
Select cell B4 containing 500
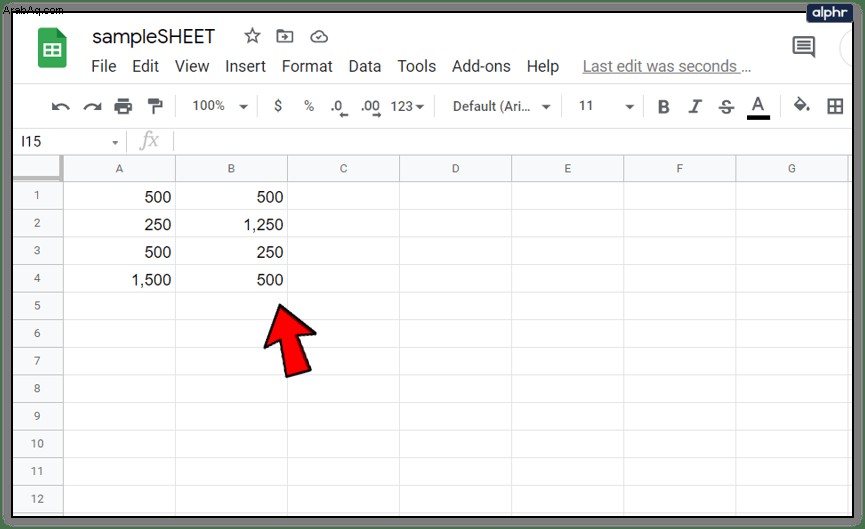coord(231,279)
